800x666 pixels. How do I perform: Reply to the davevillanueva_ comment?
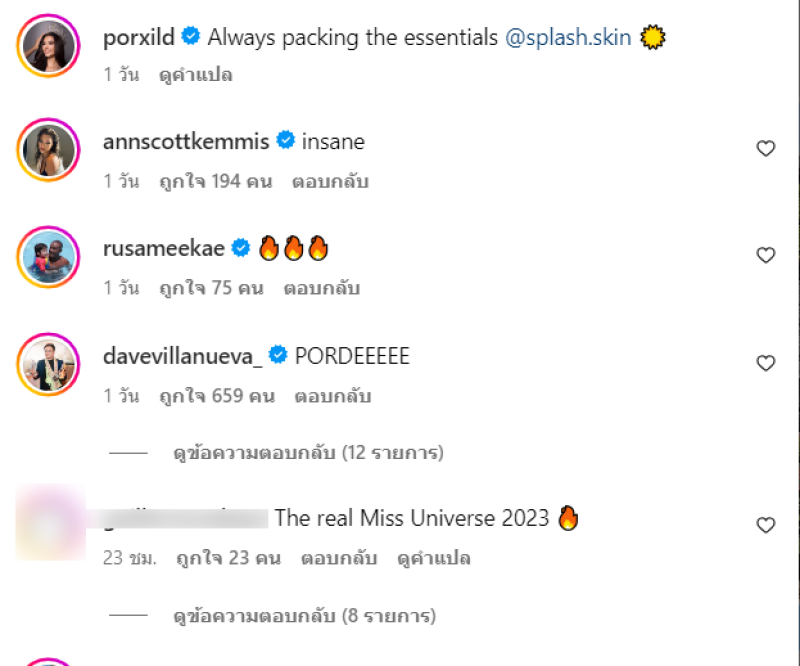[332, 396]
